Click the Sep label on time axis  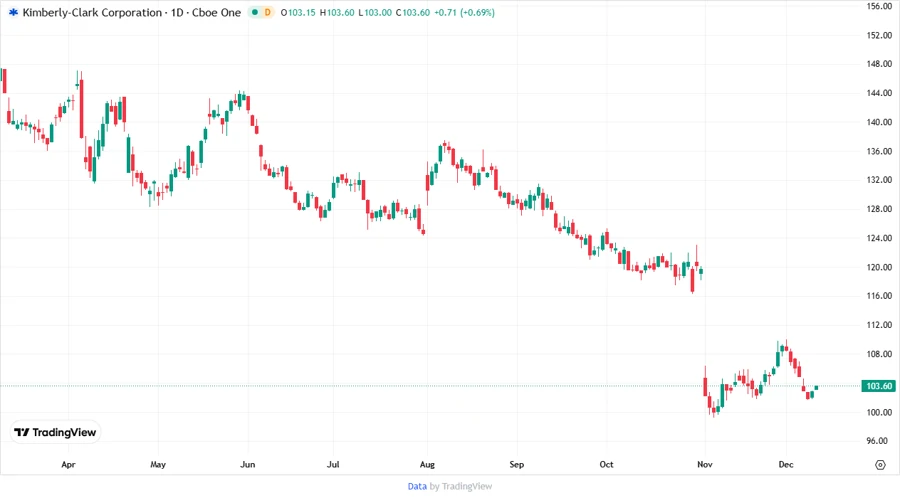pos(517,465)
